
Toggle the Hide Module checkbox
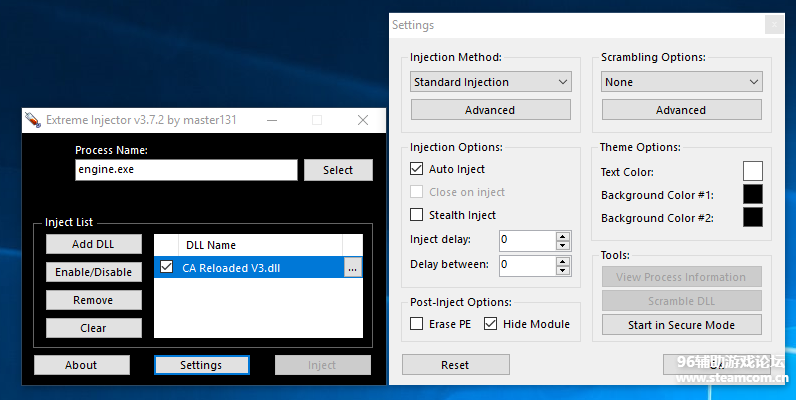pos(490,323)
